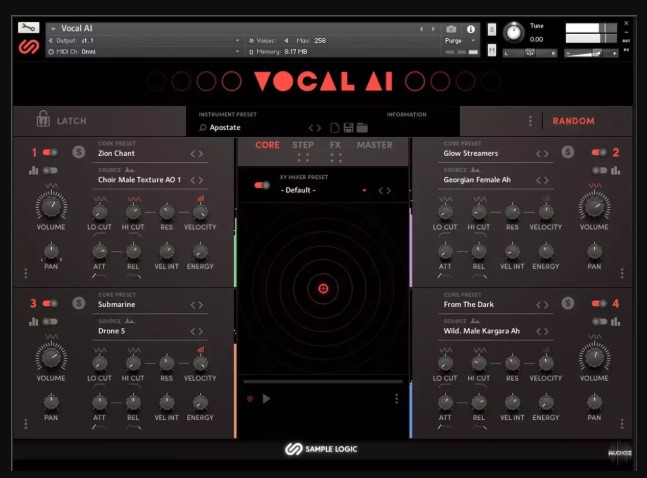Image resolution: width=647 pixels, height=478 pixels.
Task: Step From The Dark core preset arrows
Action: pos(542,305)
